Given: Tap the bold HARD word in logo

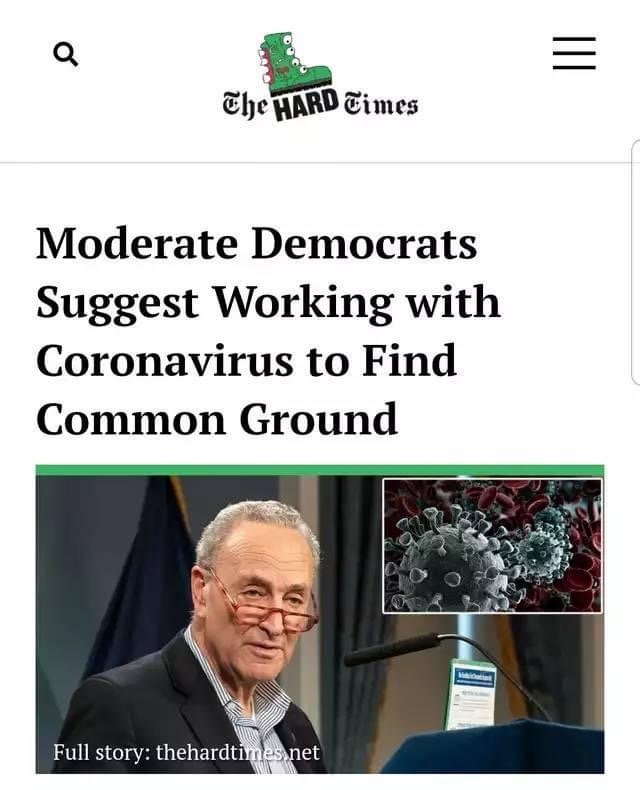Looking at the screenshot, I should [306, 105].
